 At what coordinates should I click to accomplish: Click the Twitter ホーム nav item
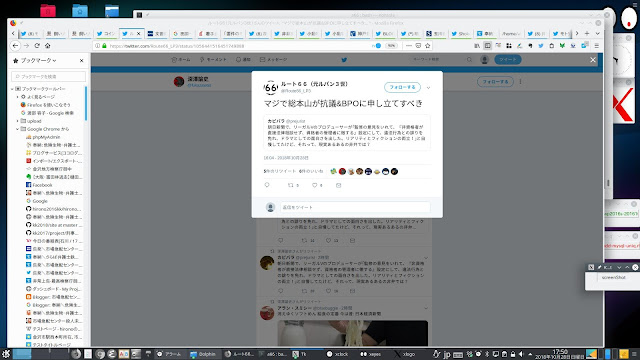coord(181,60)
